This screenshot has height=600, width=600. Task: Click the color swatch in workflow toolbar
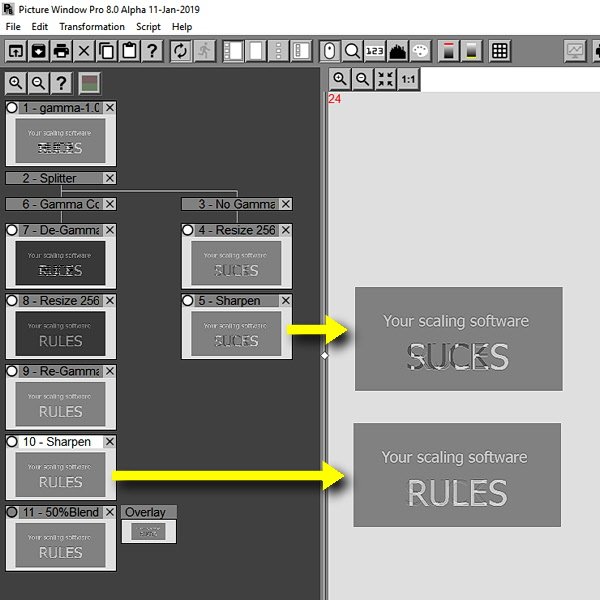(90, 84)
